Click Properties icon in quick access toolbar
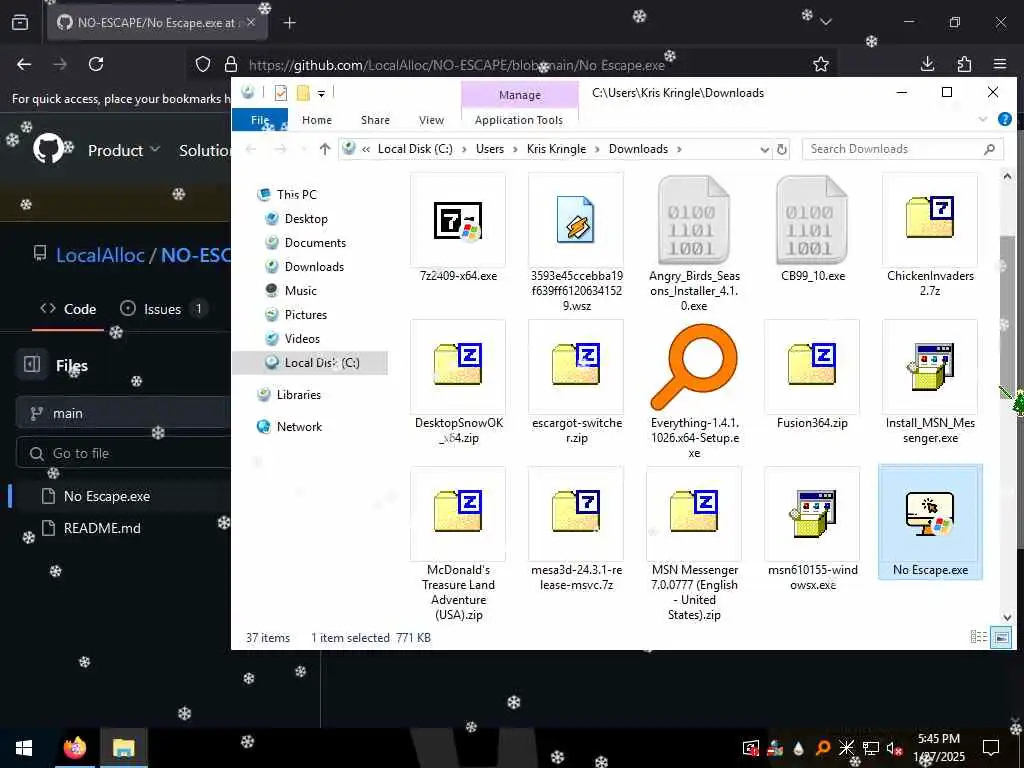This screenshot has width=1024, height=768. coord(281,93)
